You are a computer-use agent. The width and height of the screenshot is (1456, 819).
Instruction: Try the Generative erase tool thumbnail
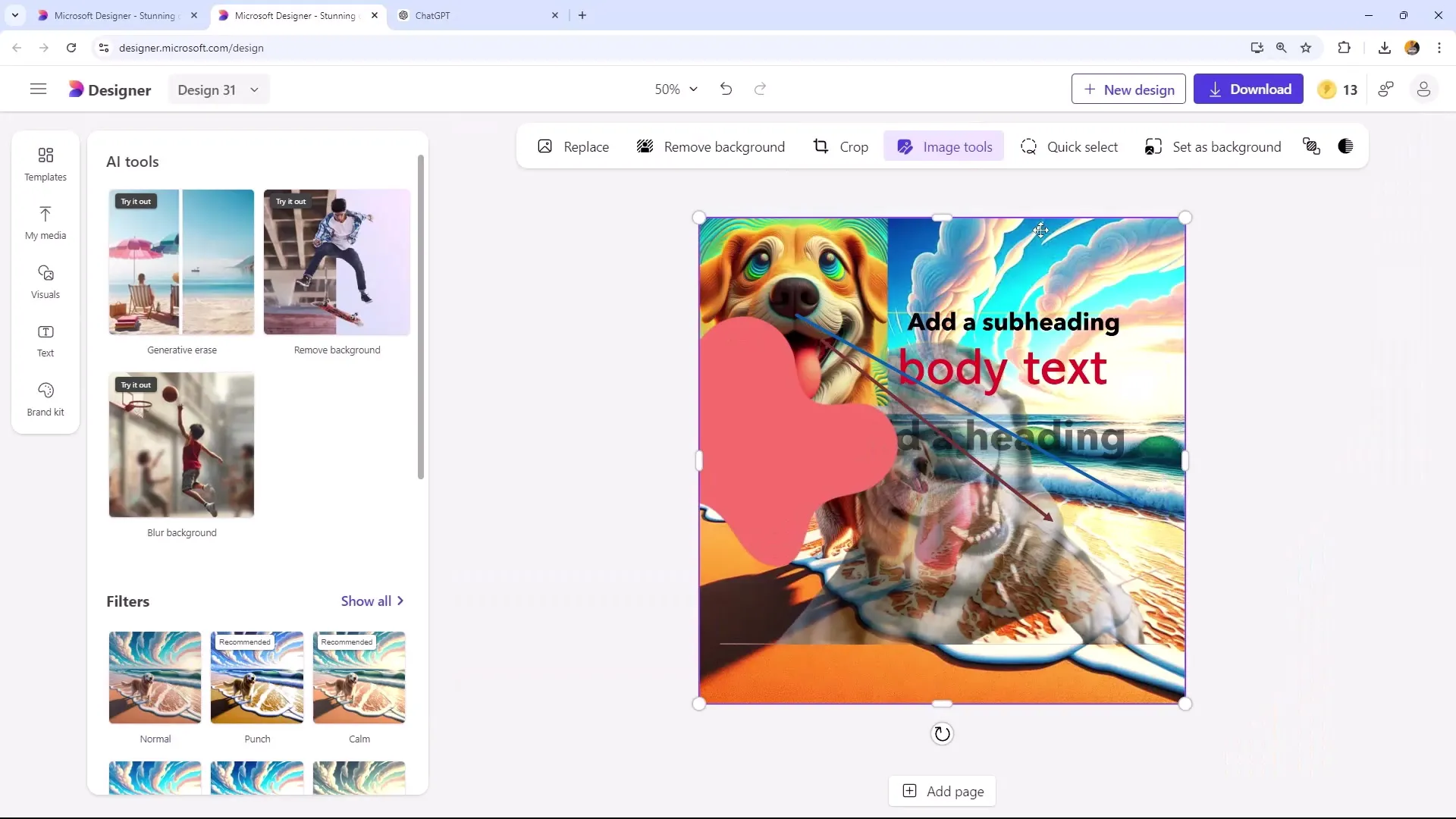(181, 262)
